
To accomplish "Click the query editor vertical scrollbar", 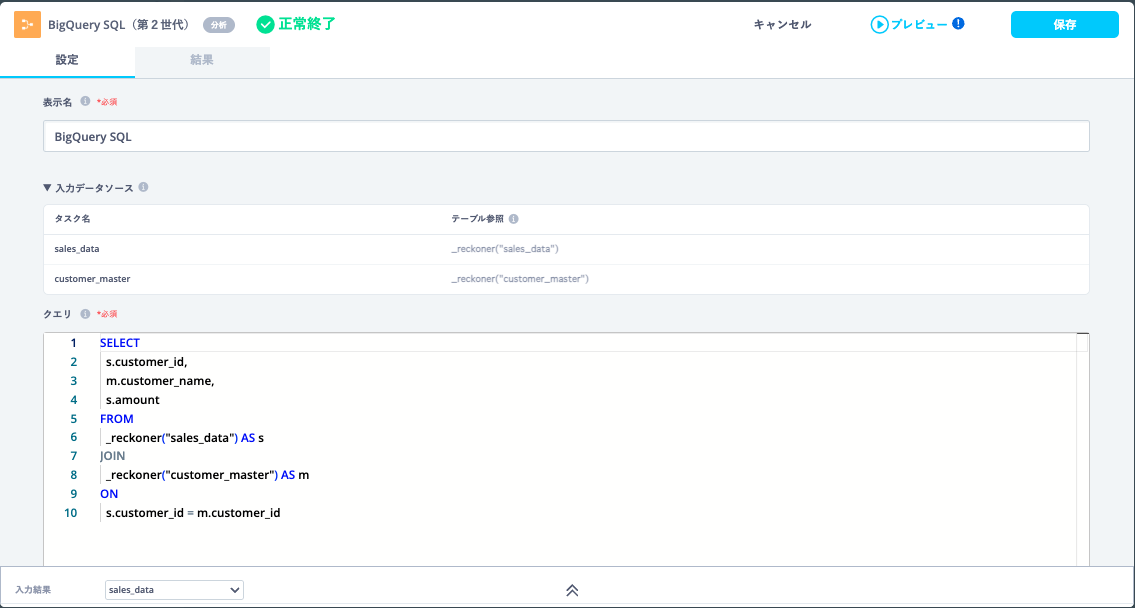I will coord(1082,449).
